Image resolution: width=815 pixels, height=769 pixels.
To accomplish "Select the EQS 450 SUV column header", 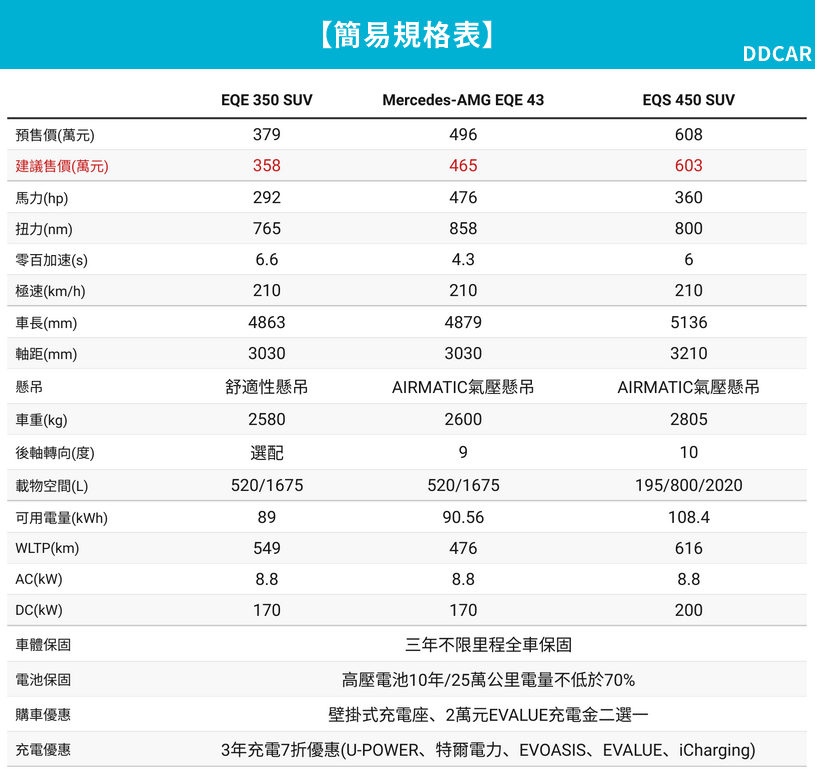I will pos(688,100).
